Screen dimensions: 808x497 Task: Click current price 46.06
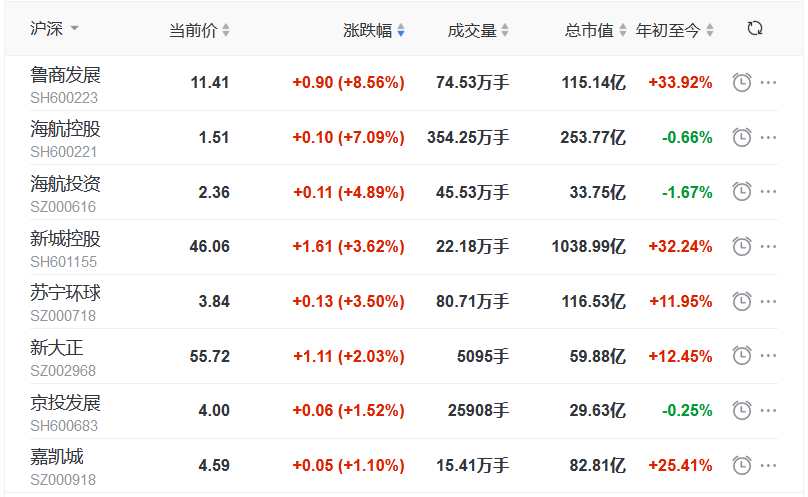209,246
